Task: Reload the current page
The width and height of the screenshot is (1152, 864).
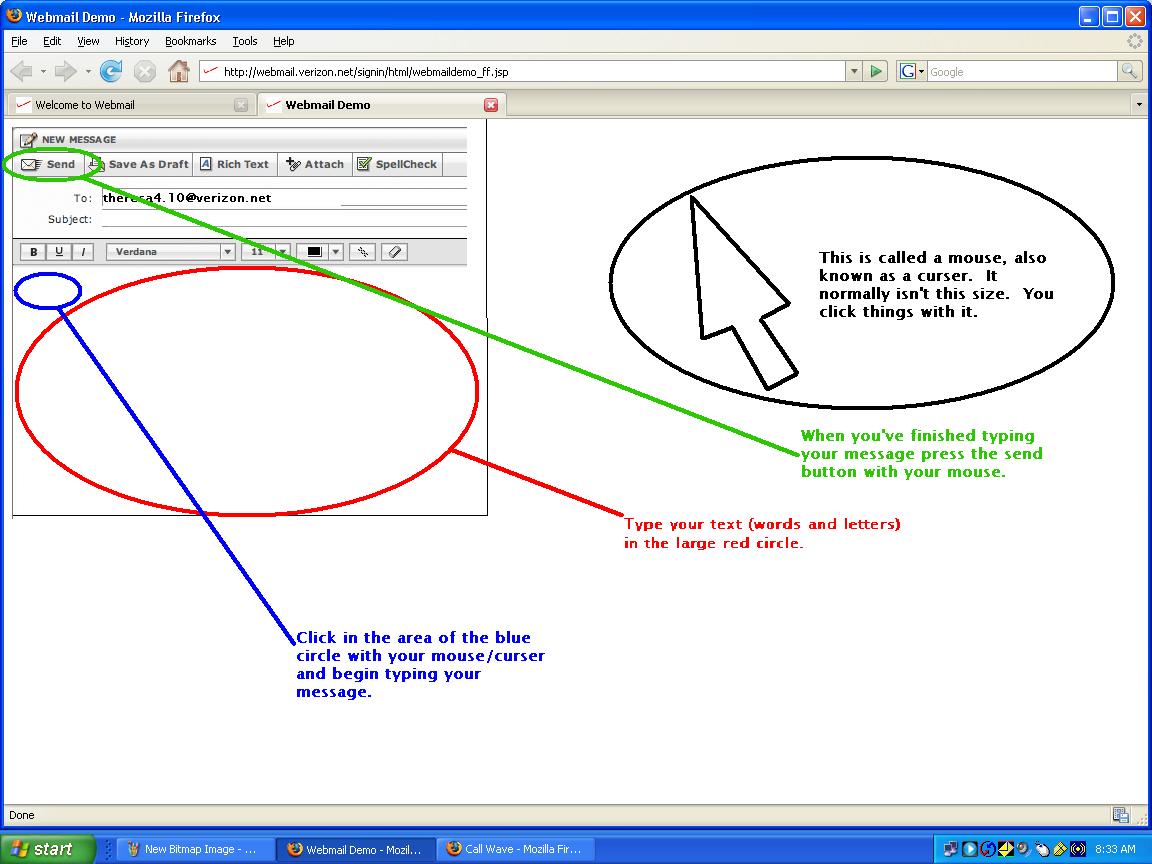Action: pyautogui.click(x=111, y=71)
